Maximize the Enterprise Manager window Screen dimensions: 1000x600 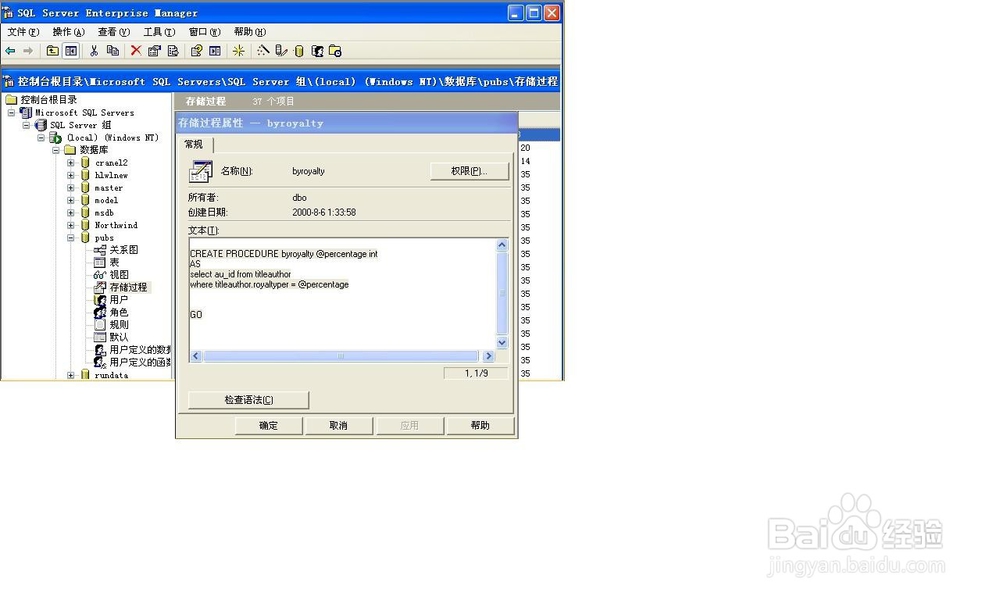[x=534, y=13]
